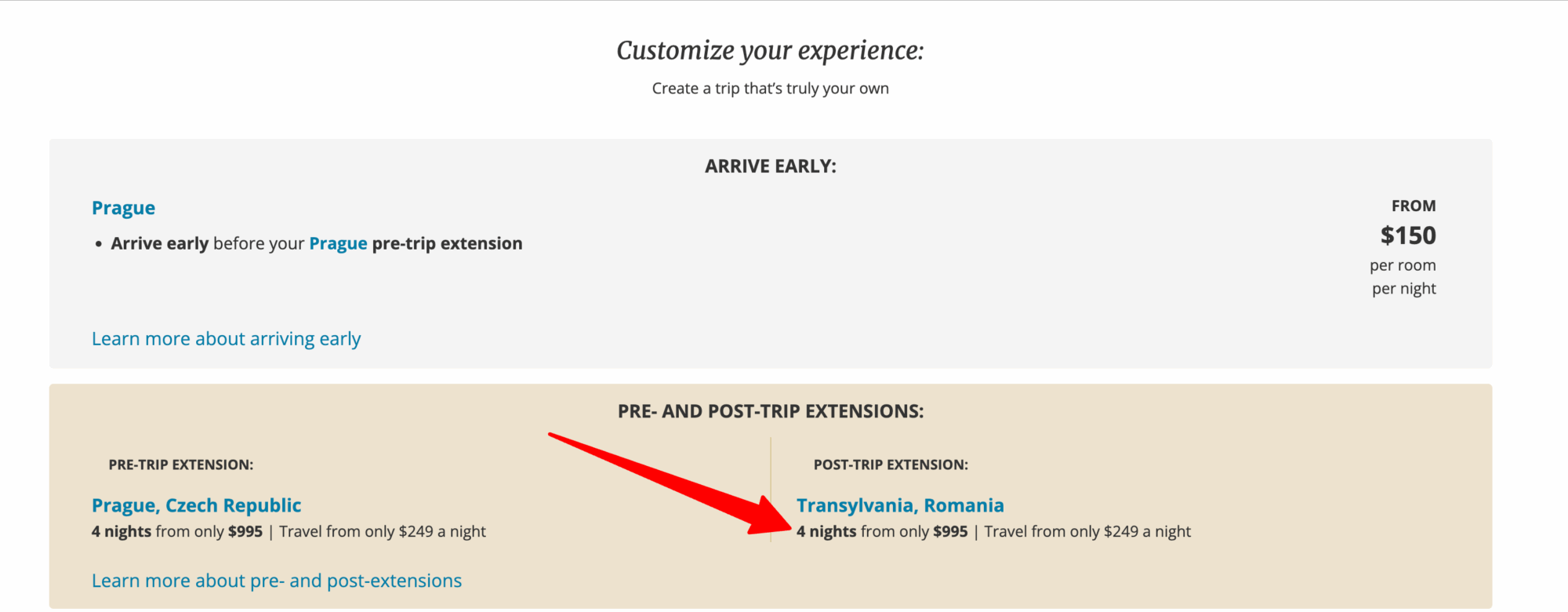
Task: Click Travel from only $249 under Prague
Action: pos(383,532)
